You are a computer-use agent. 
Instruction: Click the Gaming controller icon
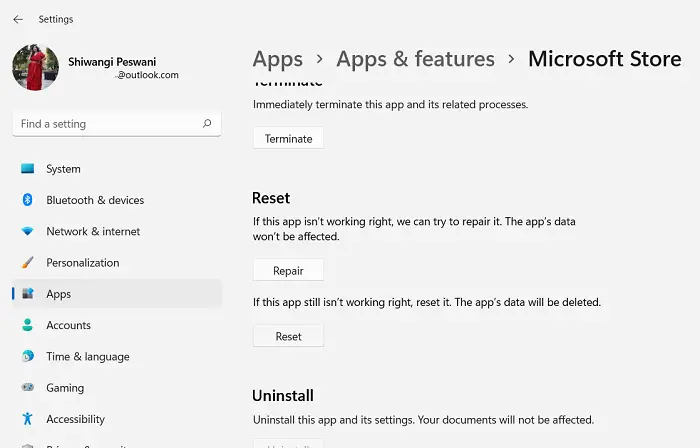[x=27, y=387]
